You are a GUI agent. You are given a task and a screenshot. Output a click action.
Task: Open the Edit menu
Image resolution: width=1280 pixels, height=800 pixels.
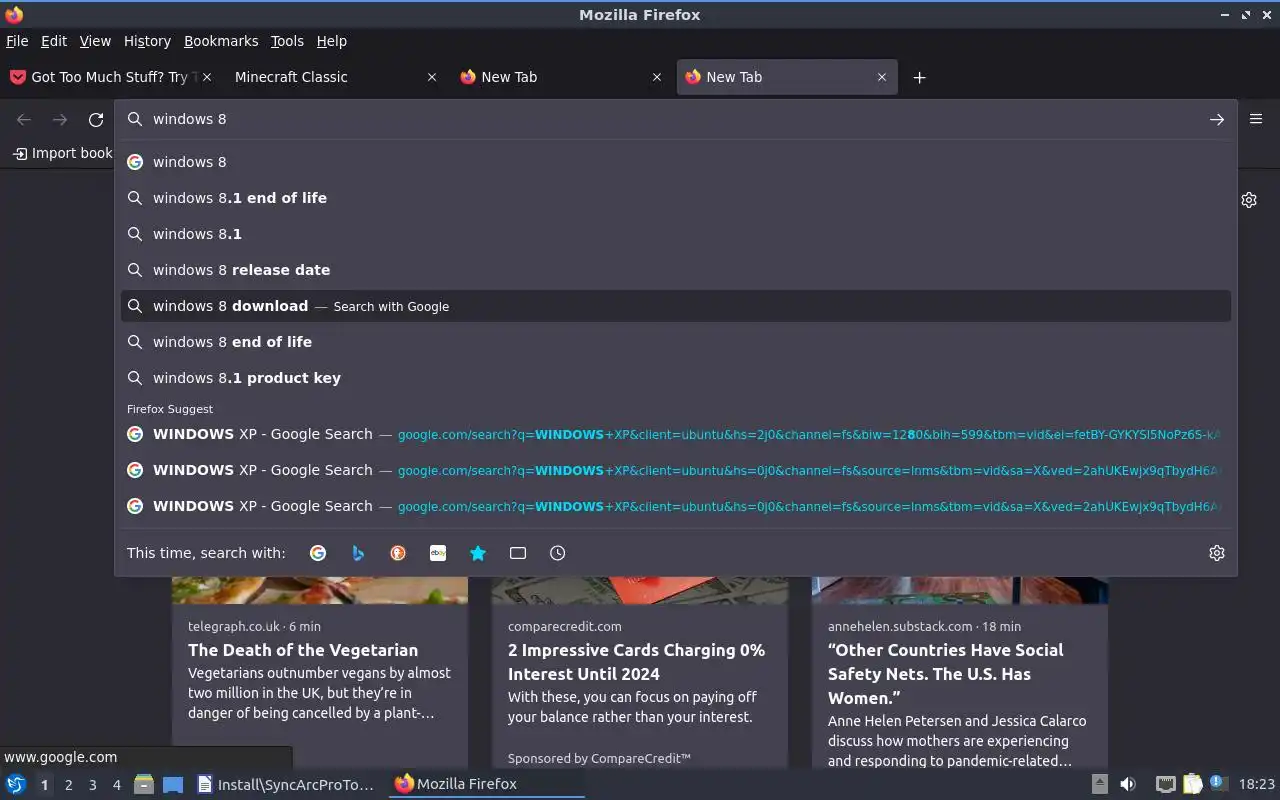(54, 41)
